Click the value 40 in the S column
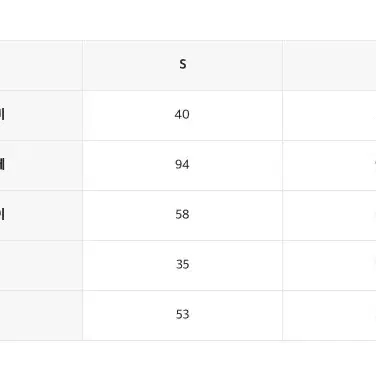Screen dimensions: 376x376 point(182,115)
